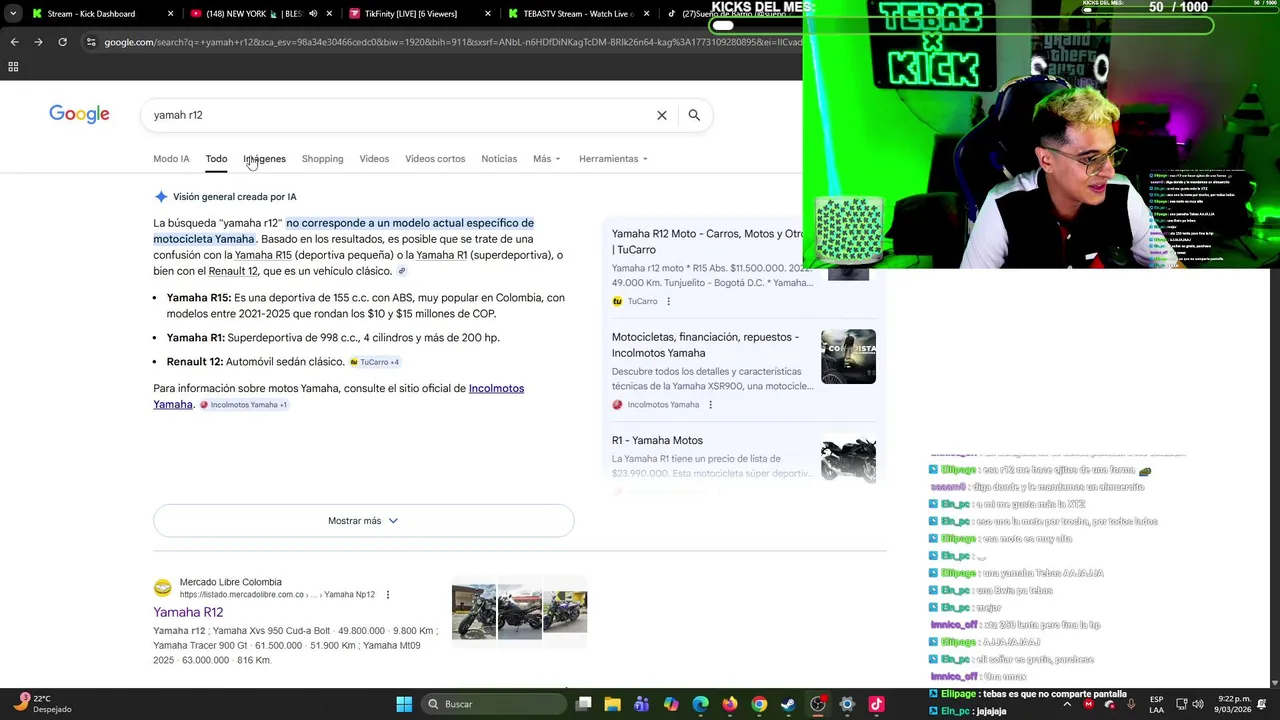Click the browser Forward arrow
Screen dimensions: 1280x720
click(x=38, y=42)
